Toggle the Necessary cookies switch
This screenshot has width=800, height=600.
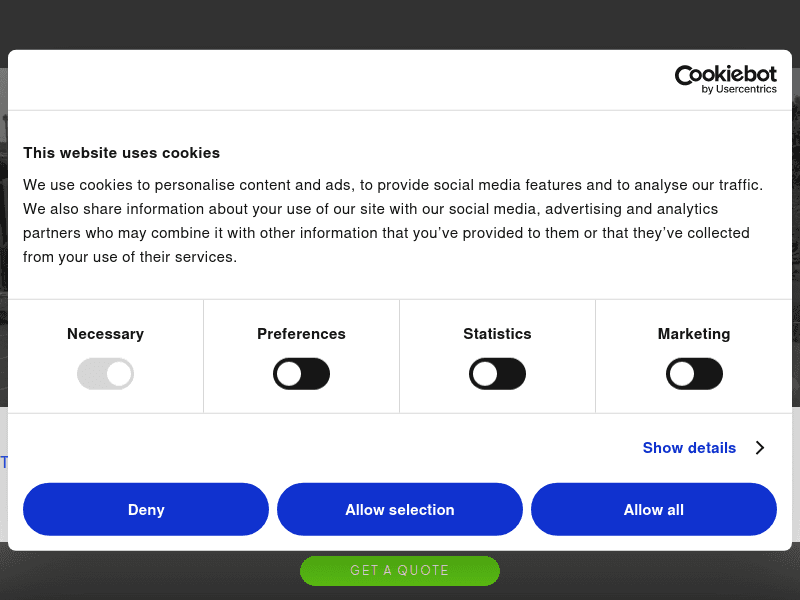click(105, 374)
